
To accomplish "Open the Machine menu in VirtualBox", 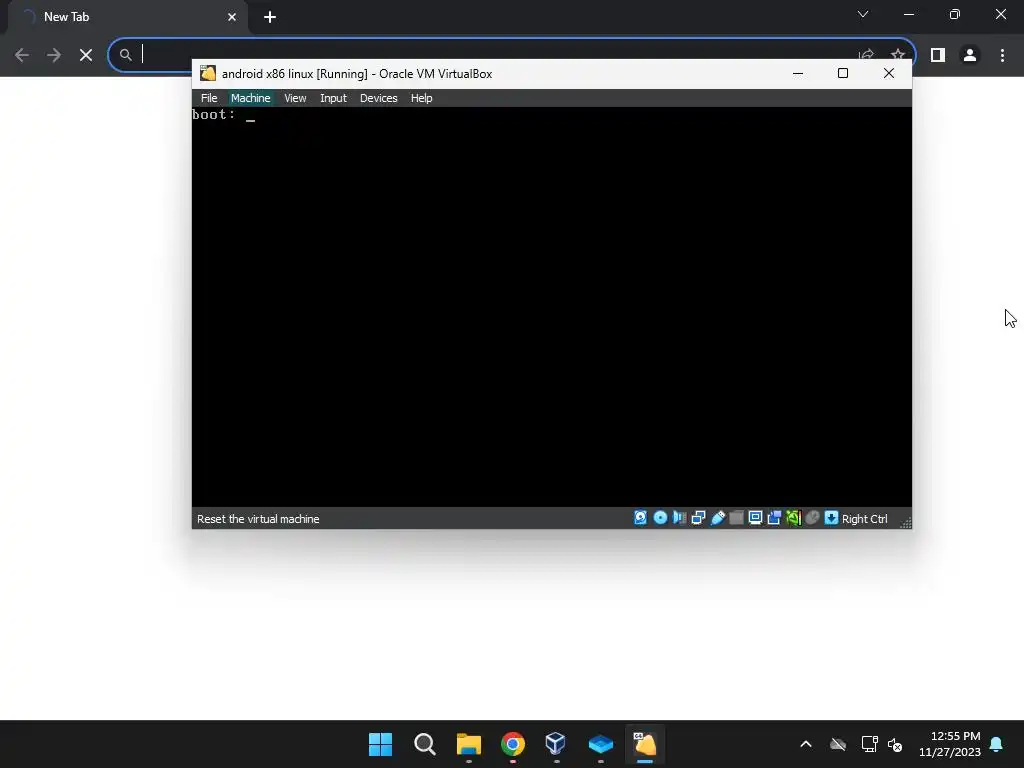I will (250, 98).
